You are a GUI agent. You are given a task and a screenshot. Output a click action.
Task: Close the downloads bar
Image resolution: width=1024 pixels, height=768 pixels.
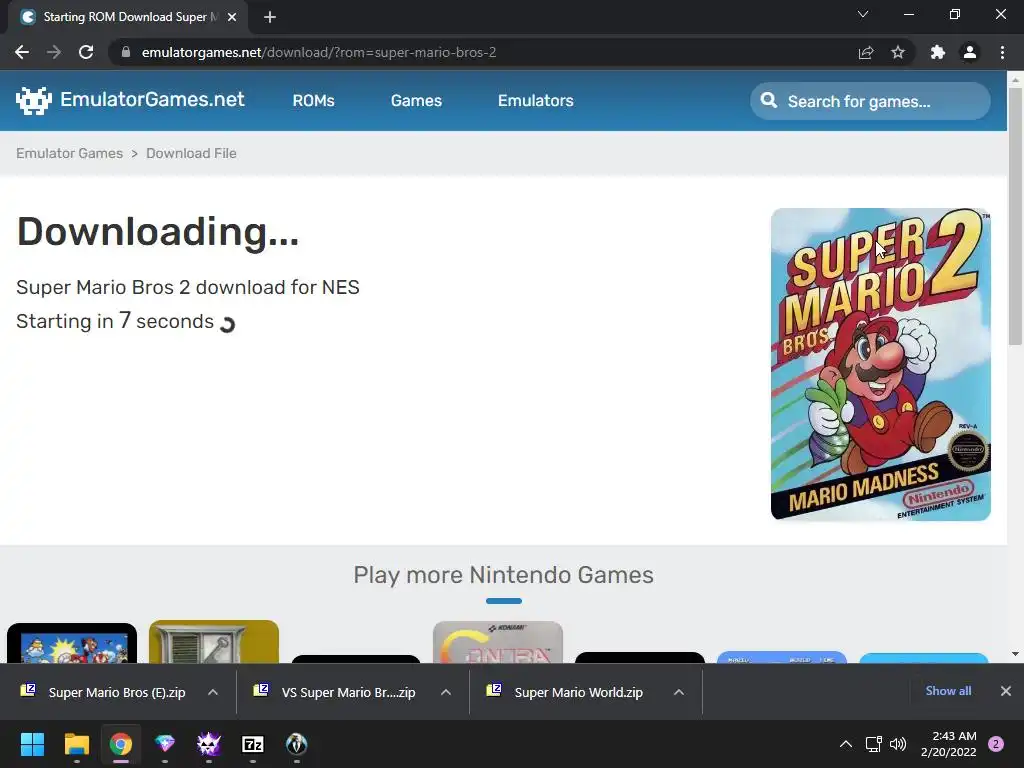(1006, 691)
